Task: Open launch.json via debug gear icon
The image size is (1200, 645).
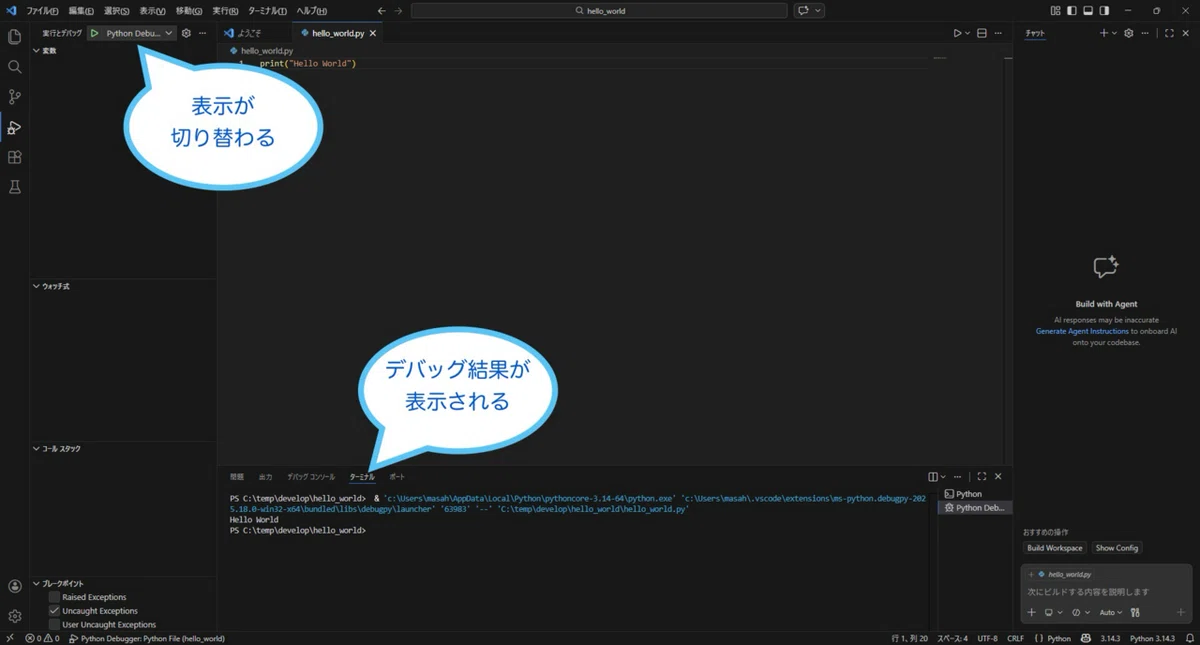Action: tap(186, 33)
